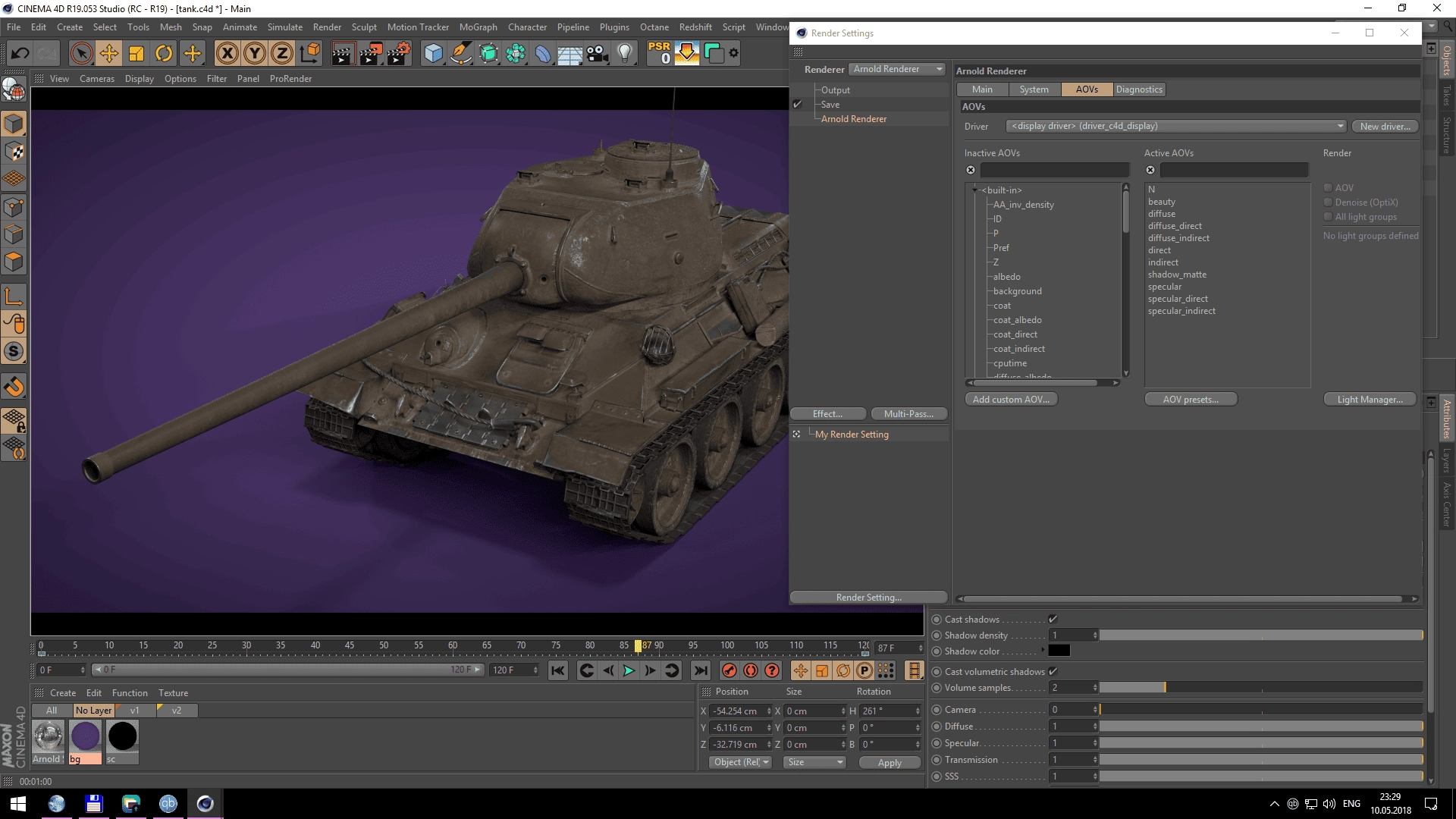
Task: Open material manager Texture menu
Action: click(x=173, y=693)
